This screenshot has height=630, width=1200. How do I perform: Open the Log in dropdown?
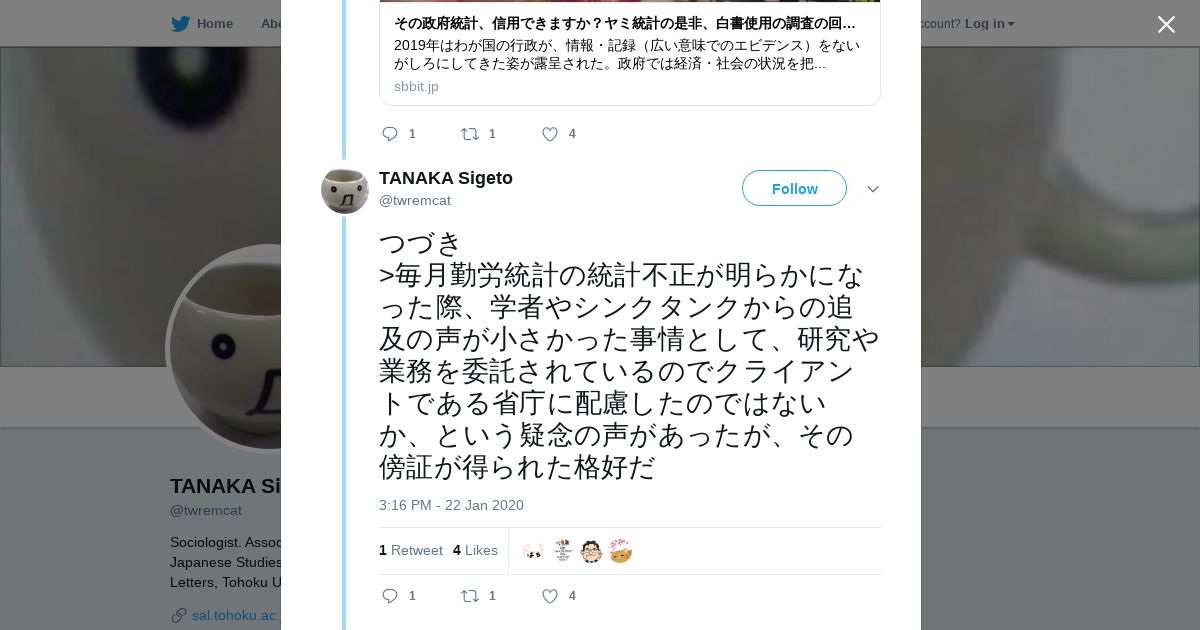click(x=989, y=24)
